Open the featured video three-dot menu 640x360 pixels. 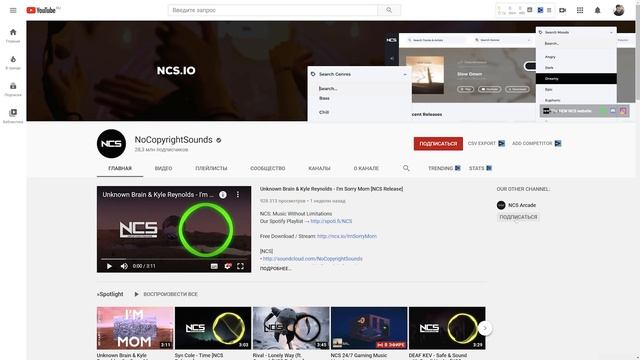pyautogui.click(x=238, y=195)
